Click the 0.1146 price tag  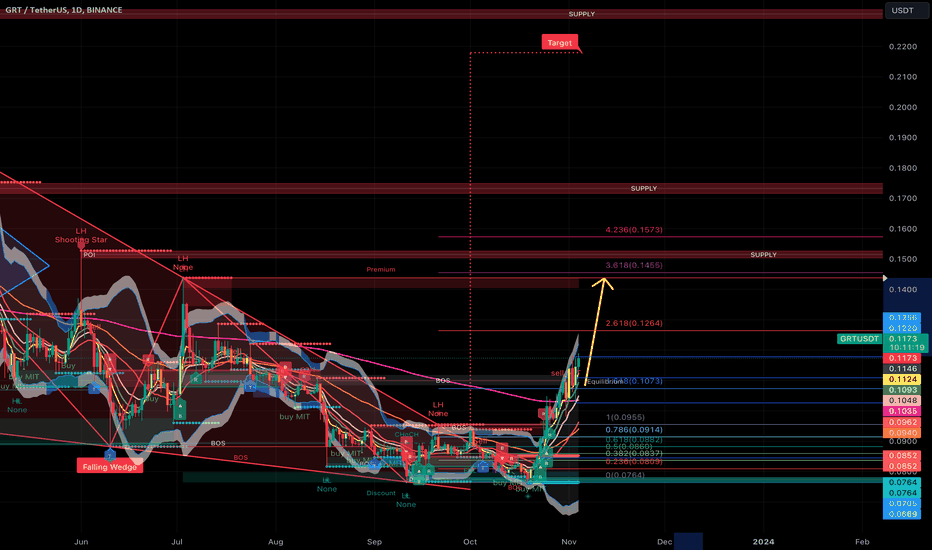point(902,369)
